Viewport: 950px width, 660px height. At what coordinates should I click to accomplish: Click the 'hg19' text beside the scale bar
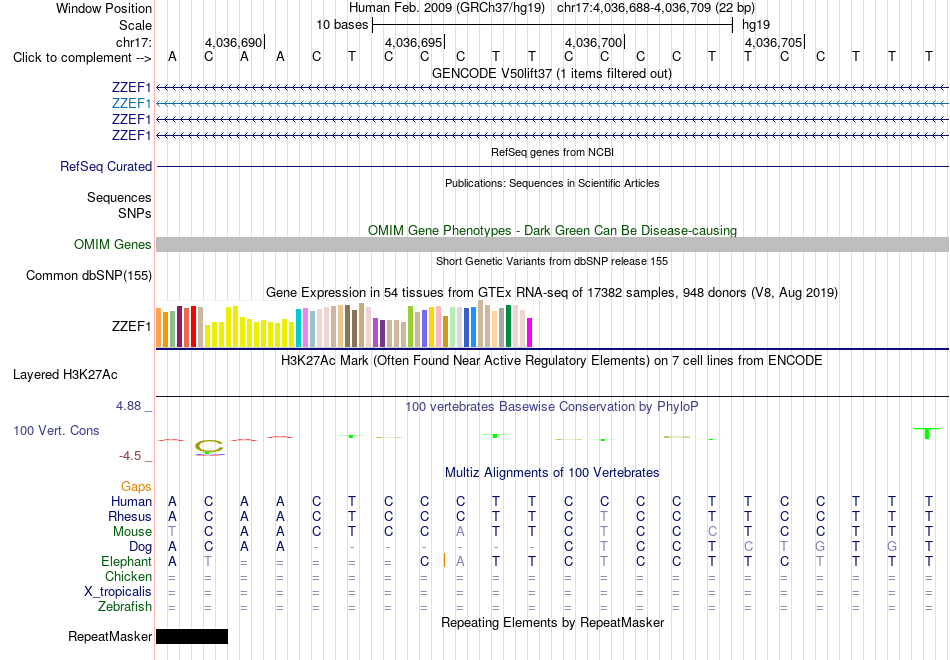click(756, 25)
